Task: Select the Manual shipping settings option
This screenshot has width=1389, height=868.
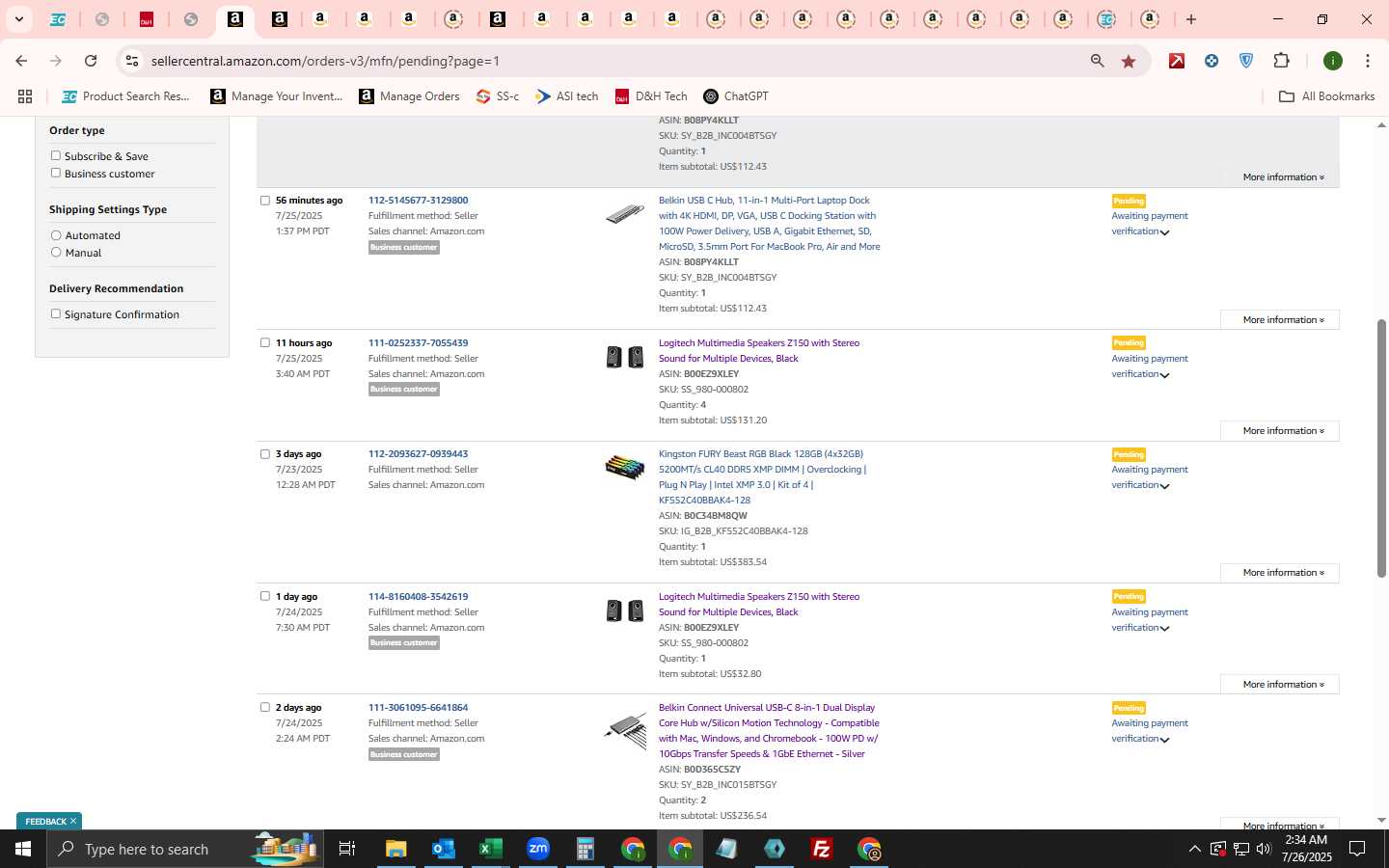Action: (x=56, y=253)
